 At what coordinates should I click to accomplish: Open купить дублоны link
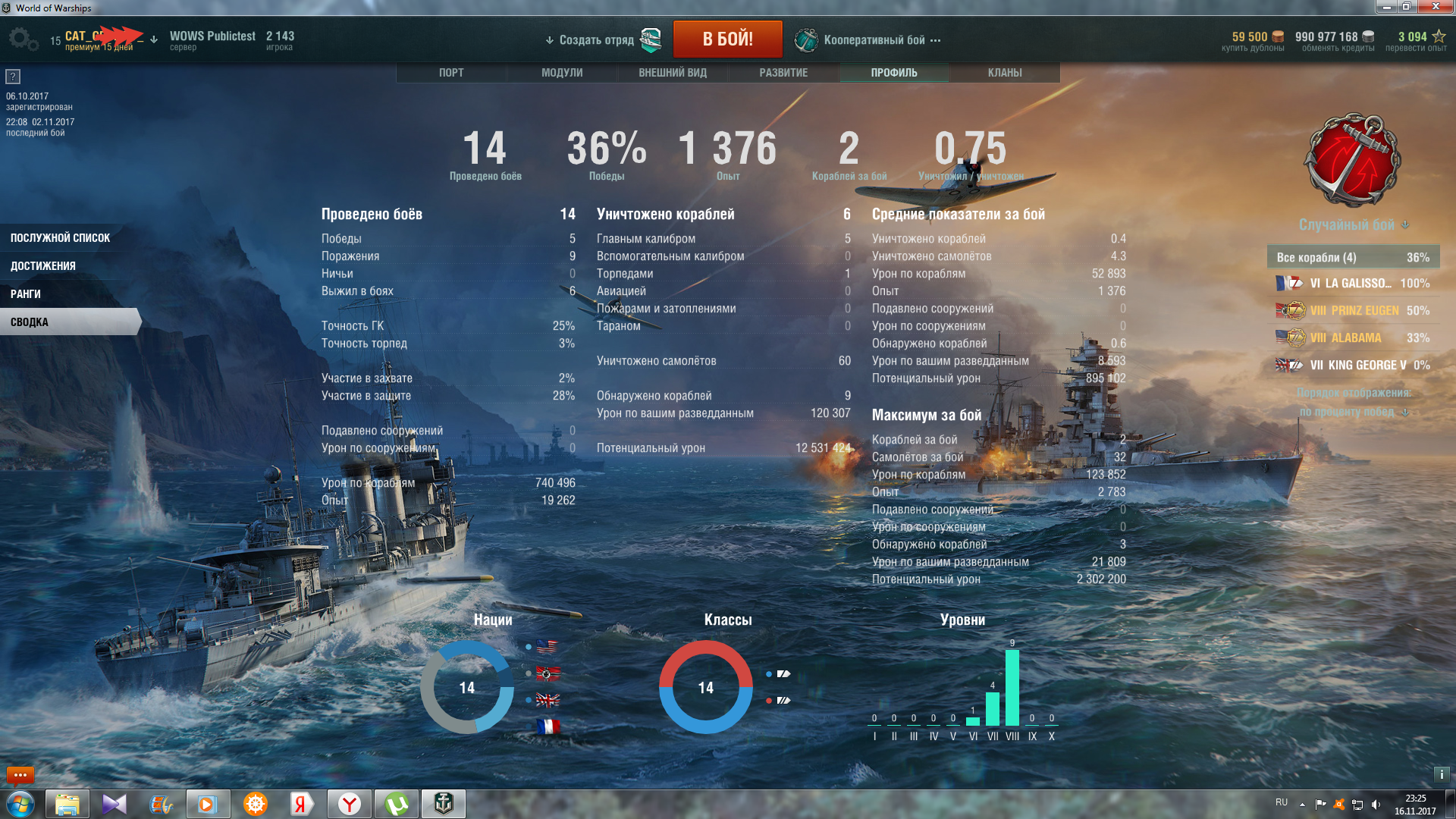(x=1253, y=49)
